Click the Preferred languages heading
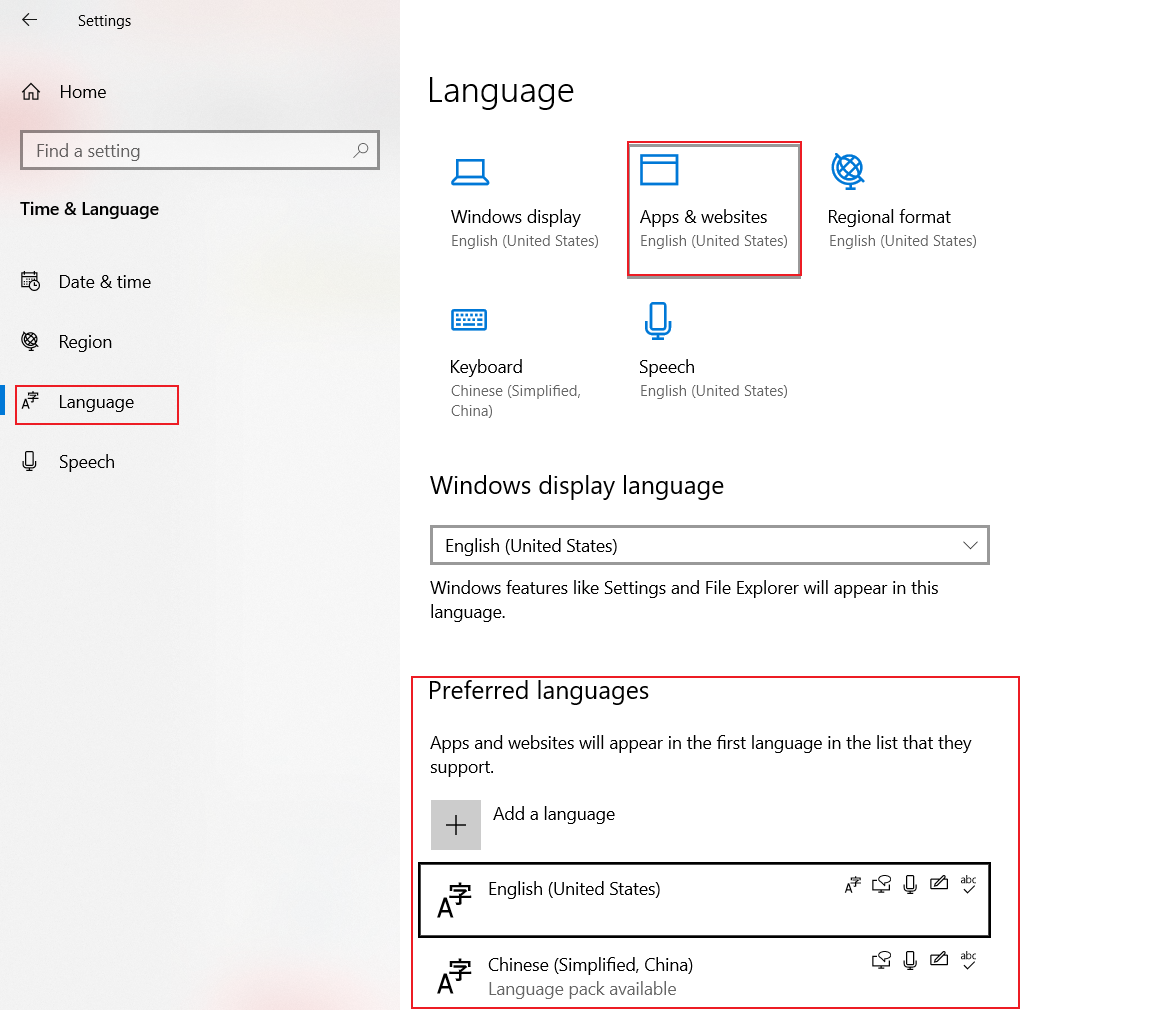The width and height of the screenshot is (1170, 1010). click(539, 691)
